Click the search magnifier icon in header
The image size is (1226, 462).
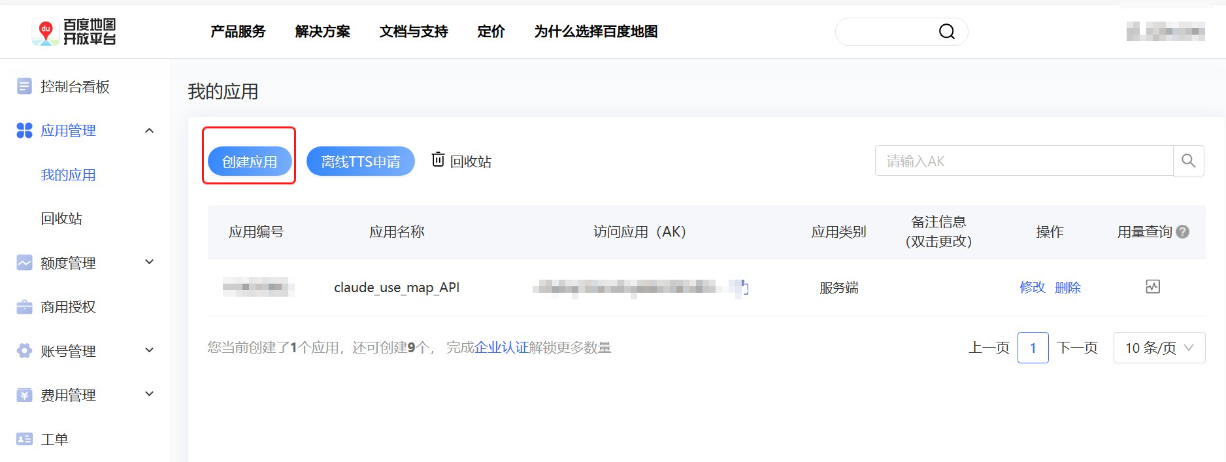(x=946, y=31)
